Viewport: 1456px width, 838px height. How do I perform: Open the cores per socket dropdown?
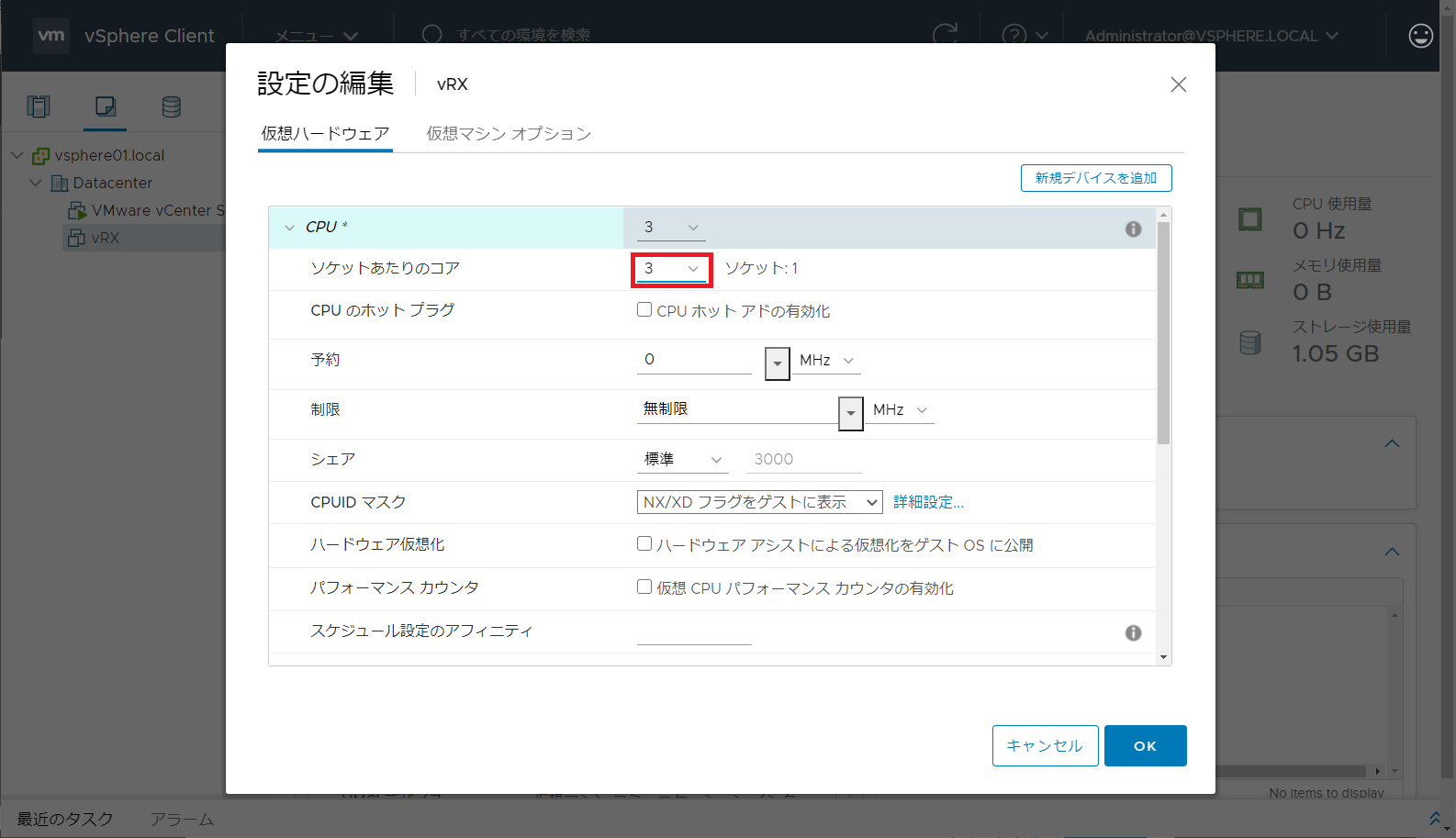[x=671, y=268]
